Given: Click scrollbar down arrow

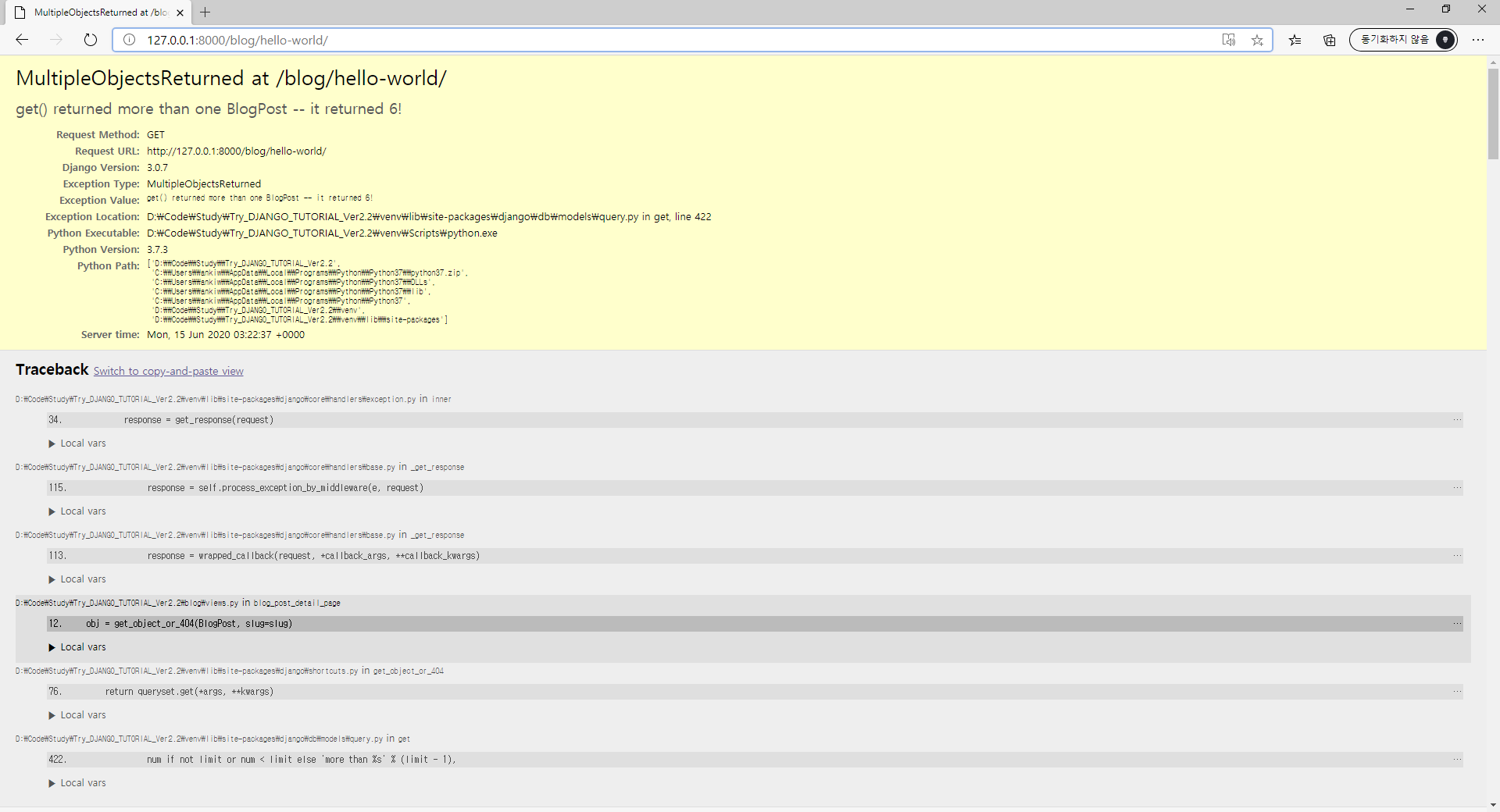Looking at the screenshot, I should (x=1493, y=805).
